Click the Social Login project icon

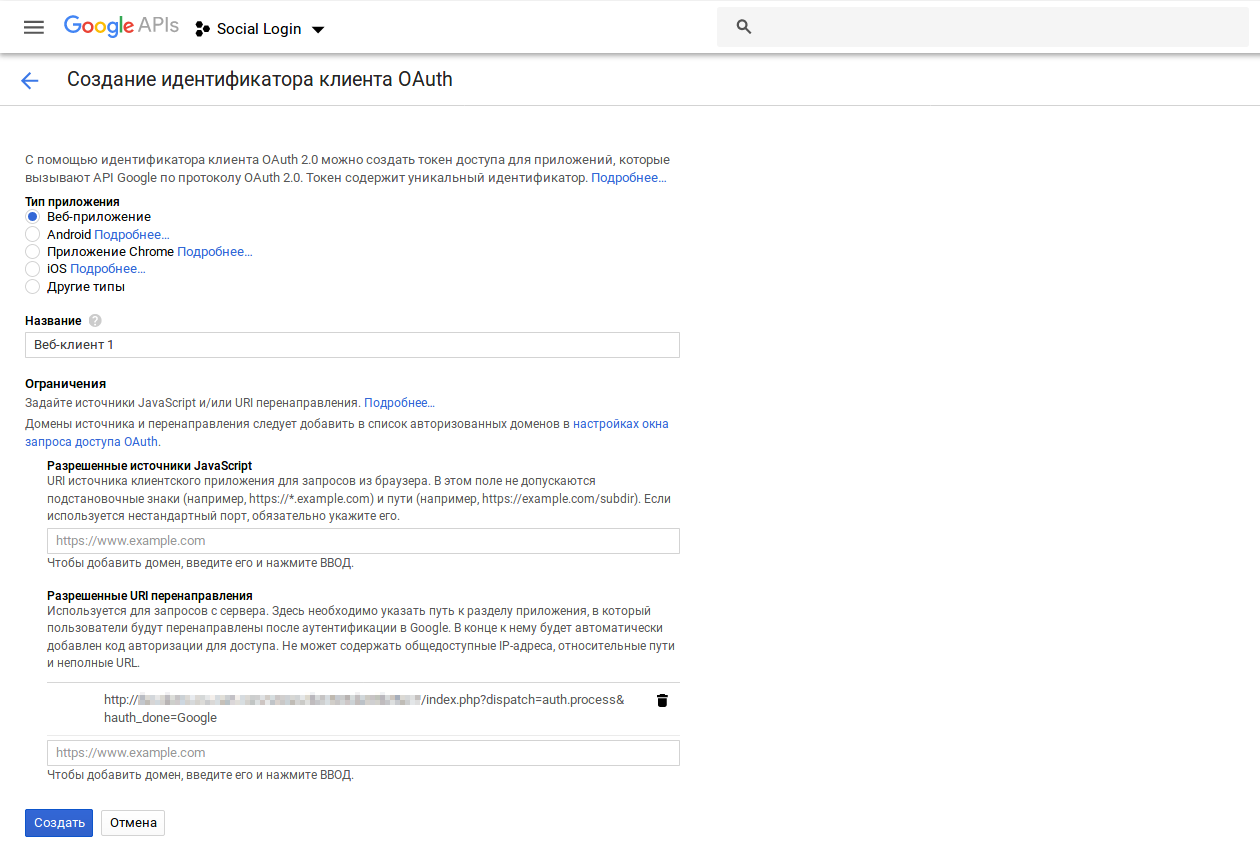coord(202,29)
